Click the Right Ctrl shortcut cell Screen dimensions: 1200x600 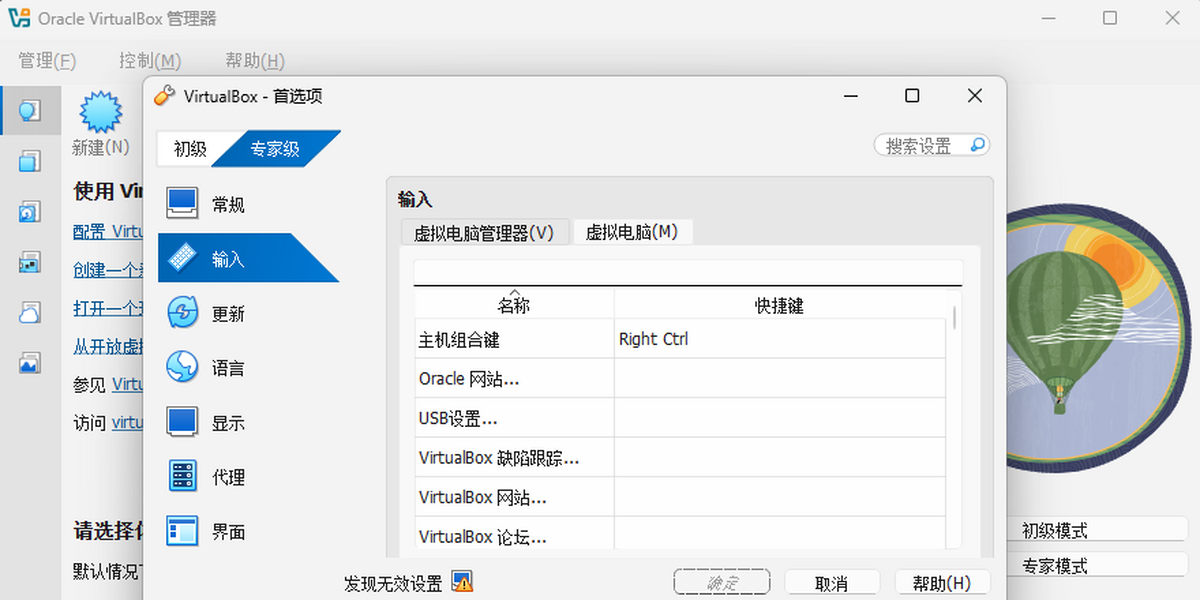780,339
